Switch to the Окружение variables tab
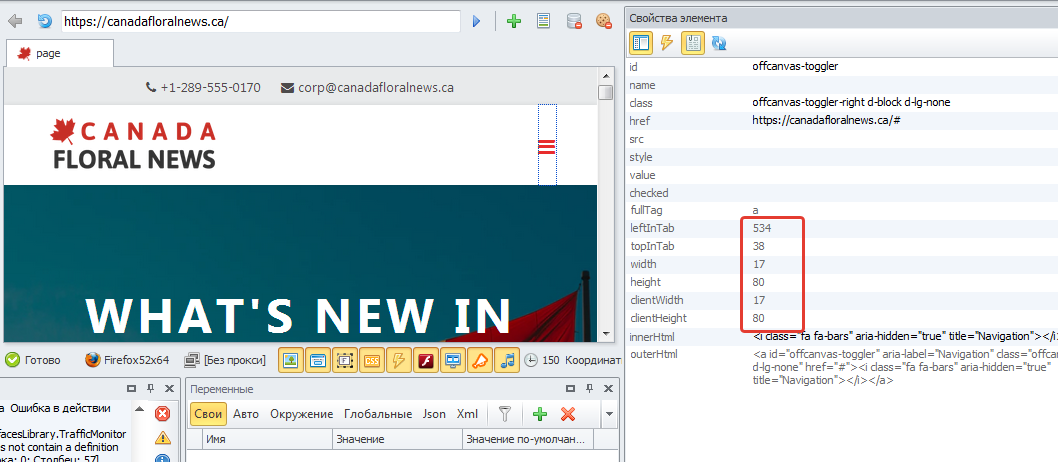 tap(302, 414)
